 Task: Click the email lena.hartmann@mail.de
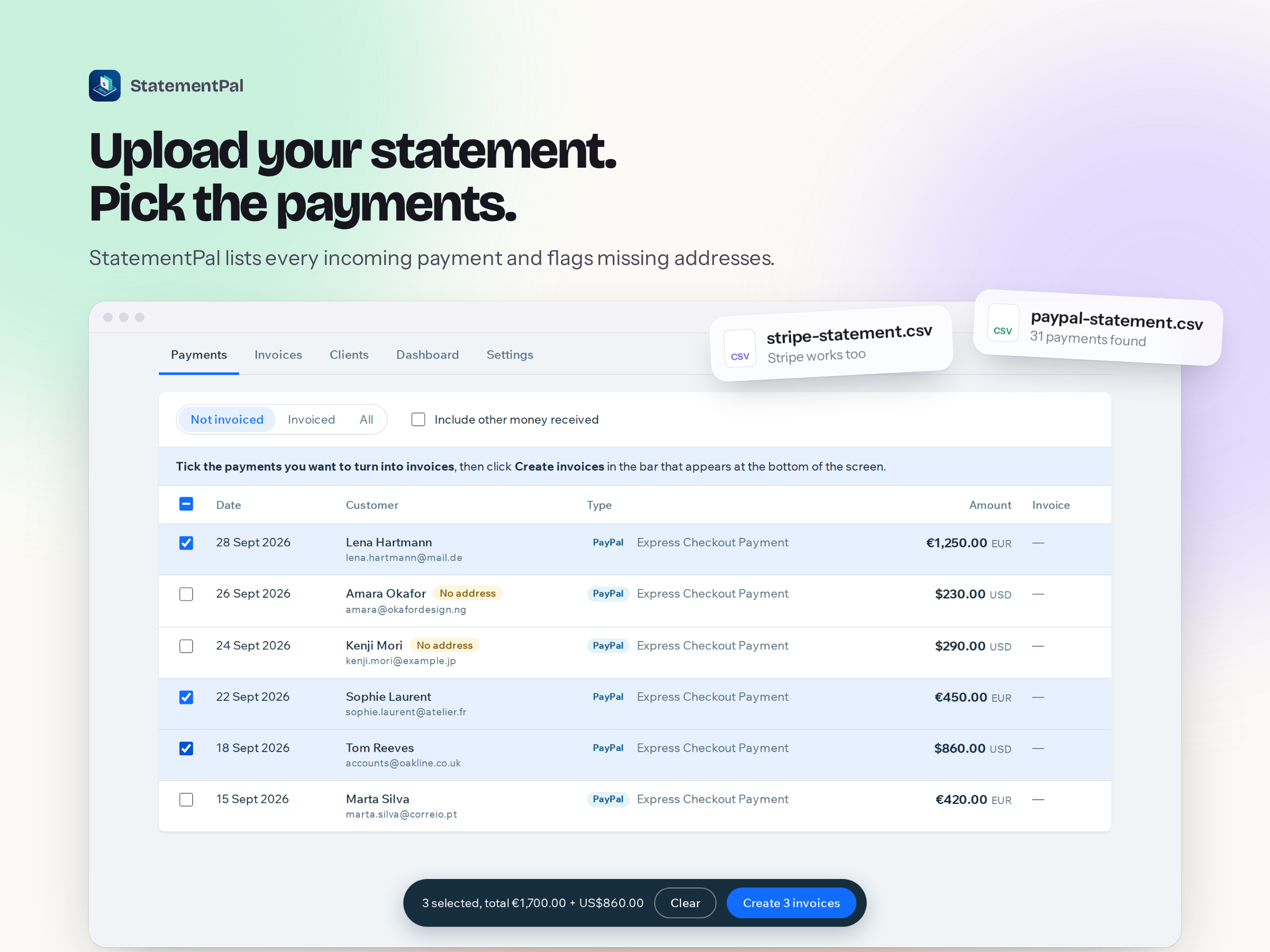[404, 558]
